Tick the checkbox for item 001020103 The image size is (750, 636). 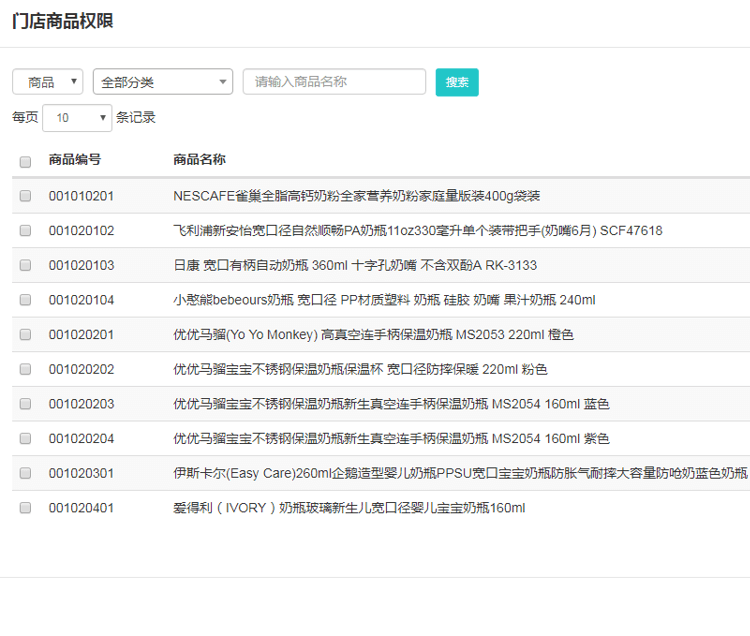click(x=25, y=265)
